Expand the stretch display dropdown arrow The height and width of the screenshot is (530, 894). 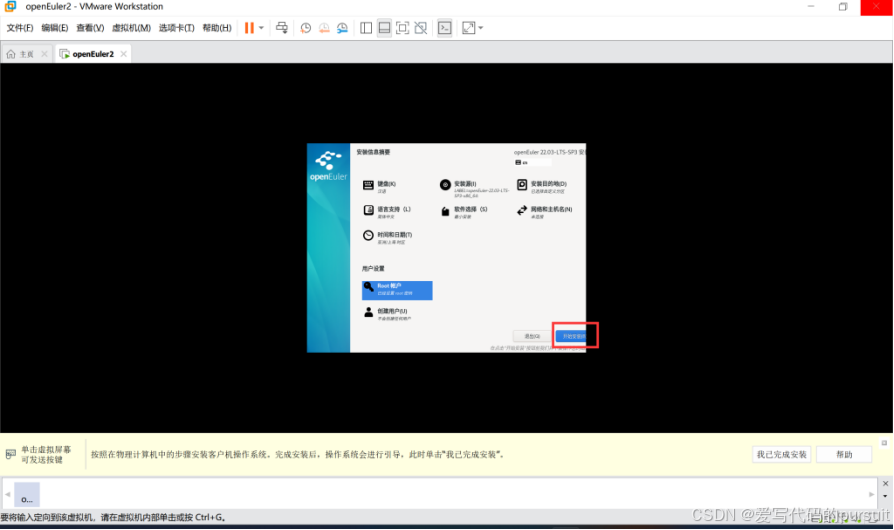[481, 28]
